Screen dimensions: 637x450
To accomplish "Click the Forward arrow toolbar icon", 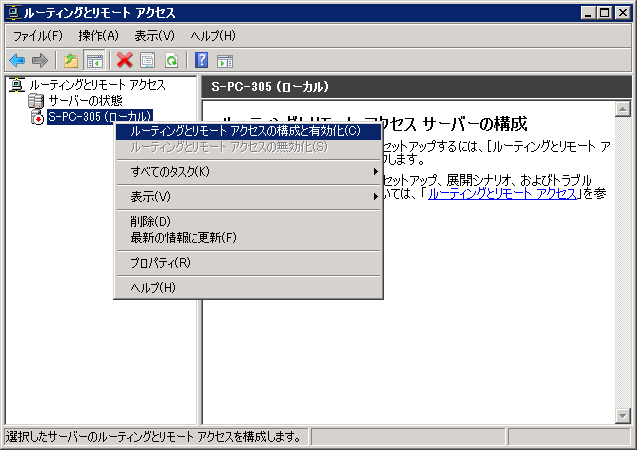I will pyautogui.click(x=39, y=60).
